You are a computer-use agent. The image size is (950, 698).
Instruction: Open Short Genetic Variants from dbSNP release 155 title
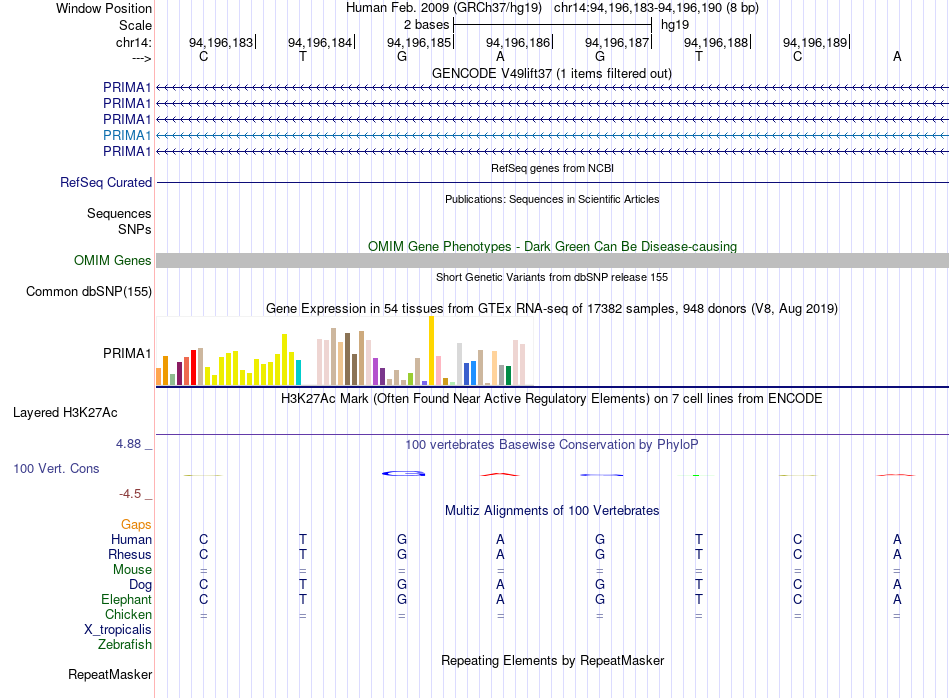pyautogui.click(x=552, y=277)
